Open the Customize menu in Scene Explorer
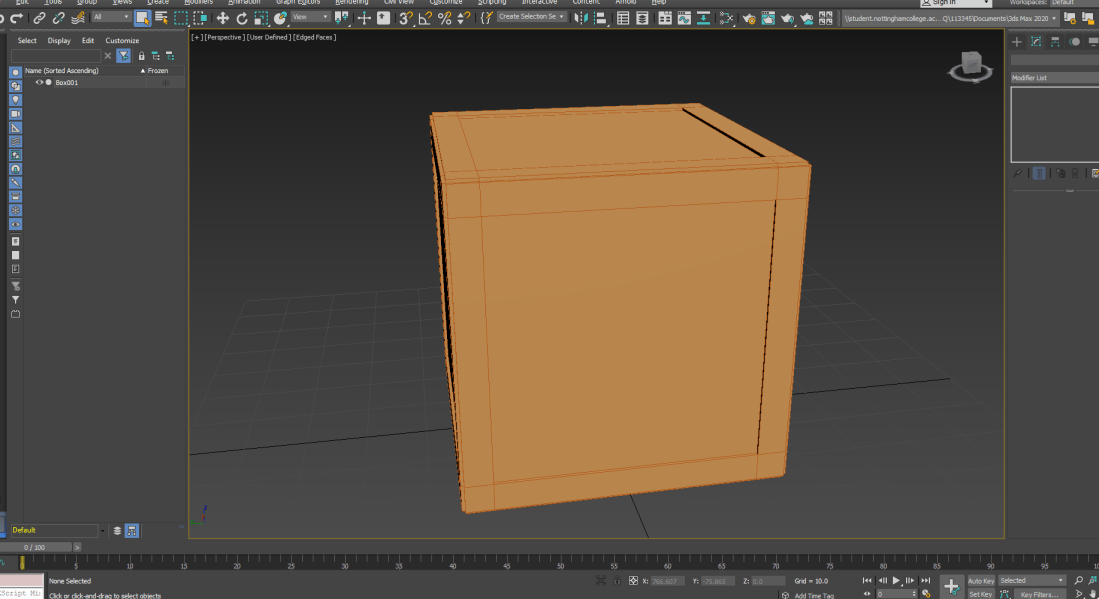The width and height of the screenshot is (1099, 599). tap(122, 41)
